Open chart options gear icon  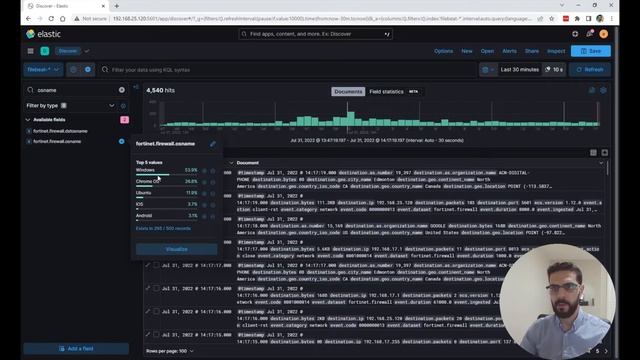[x=603, y=90]
